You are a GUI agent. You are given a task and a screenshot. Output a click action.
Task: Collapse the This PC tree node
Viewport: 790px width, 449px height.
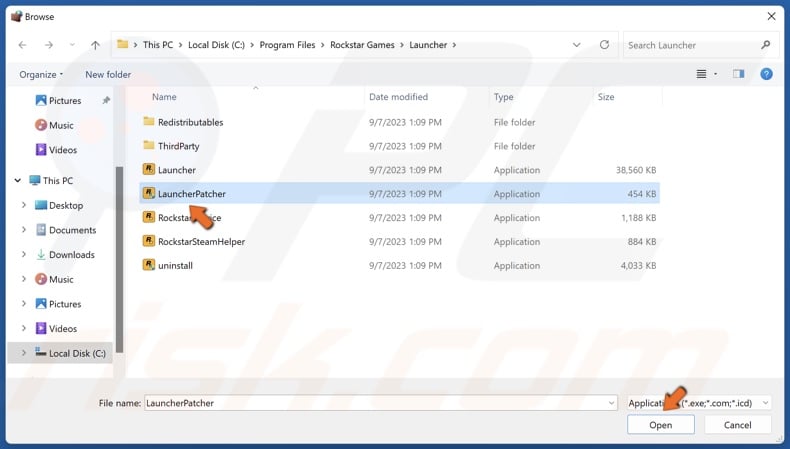coord(17,181)
